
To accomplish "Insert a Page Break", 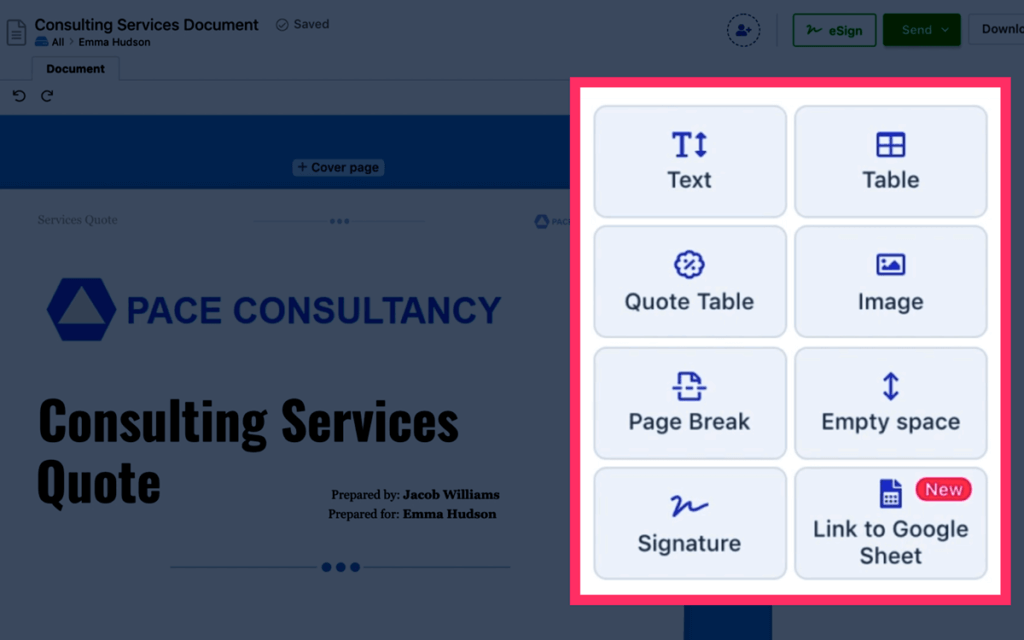I will 690,403.
